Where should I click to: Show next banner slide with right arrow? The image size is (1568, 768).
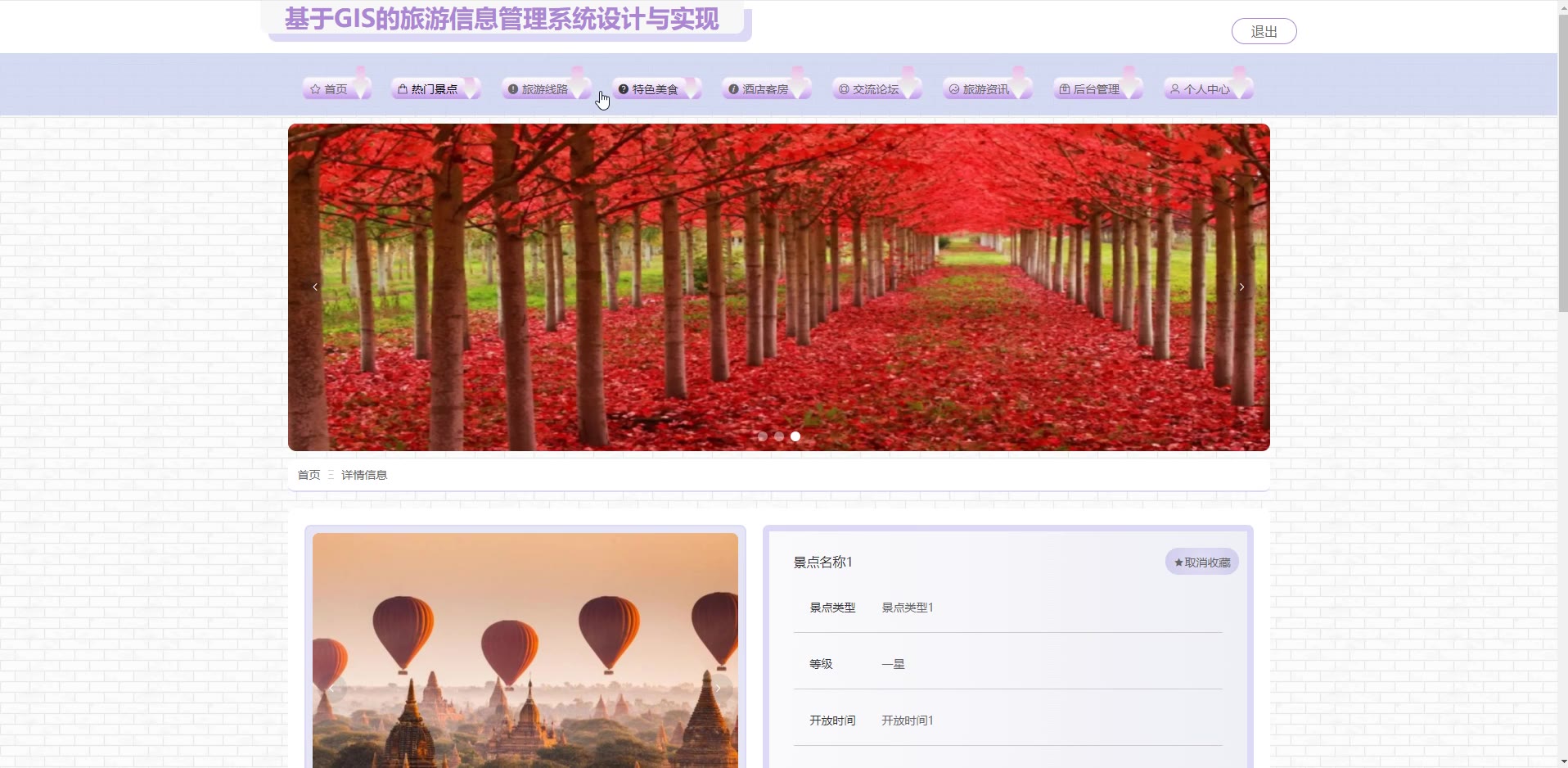1241,287
